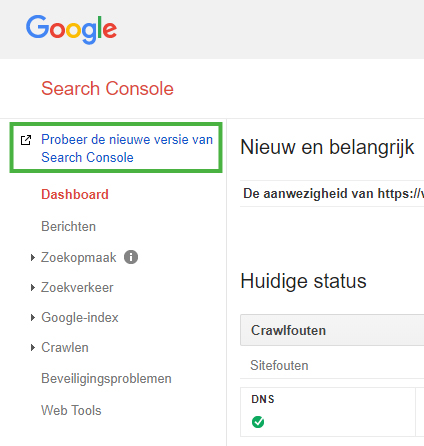Click the info icon next to Zoekopmaak
The image size is (424, 446).
[x=131, y=257]
